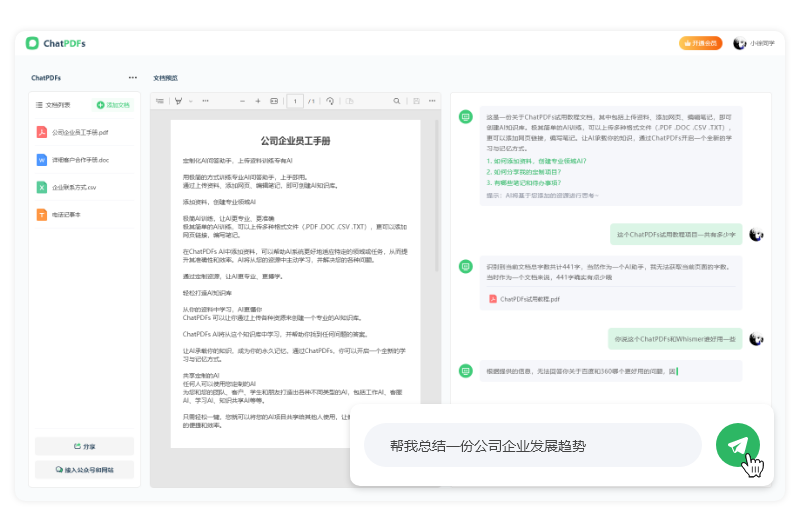The width and height of the screenshot is (800, 531).
Task: Click the fit-to-width page icon
Action: 275,101
